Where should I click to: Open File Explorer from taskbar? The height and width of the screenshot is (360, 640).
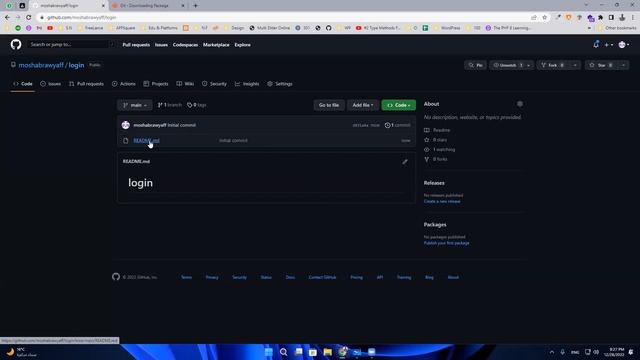click(327, 352)
